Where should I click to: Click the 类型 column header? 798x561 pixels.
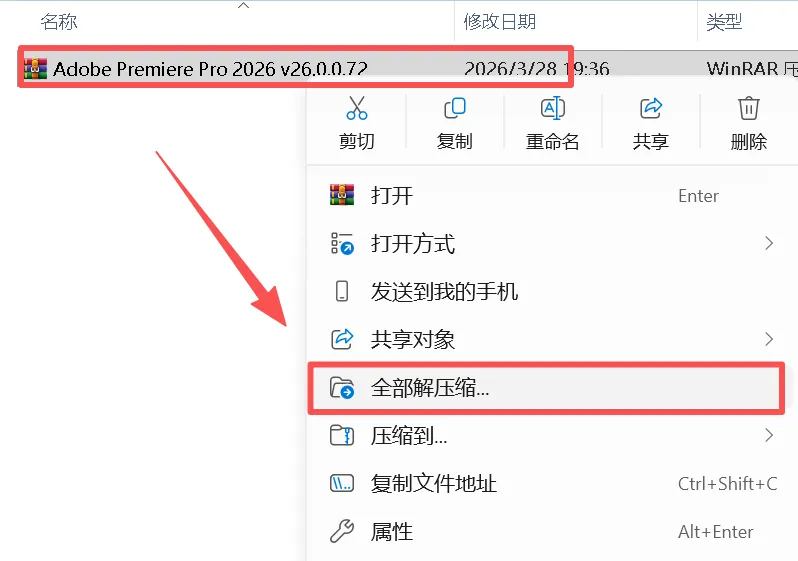click(724, 21)
